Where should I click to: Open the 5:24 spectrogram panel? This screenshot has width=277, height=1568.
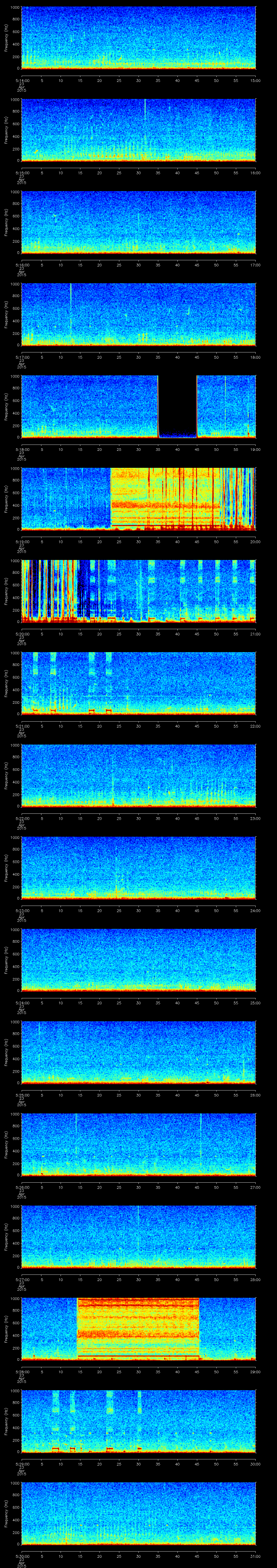pyautogui.click(x=138, y=959)
